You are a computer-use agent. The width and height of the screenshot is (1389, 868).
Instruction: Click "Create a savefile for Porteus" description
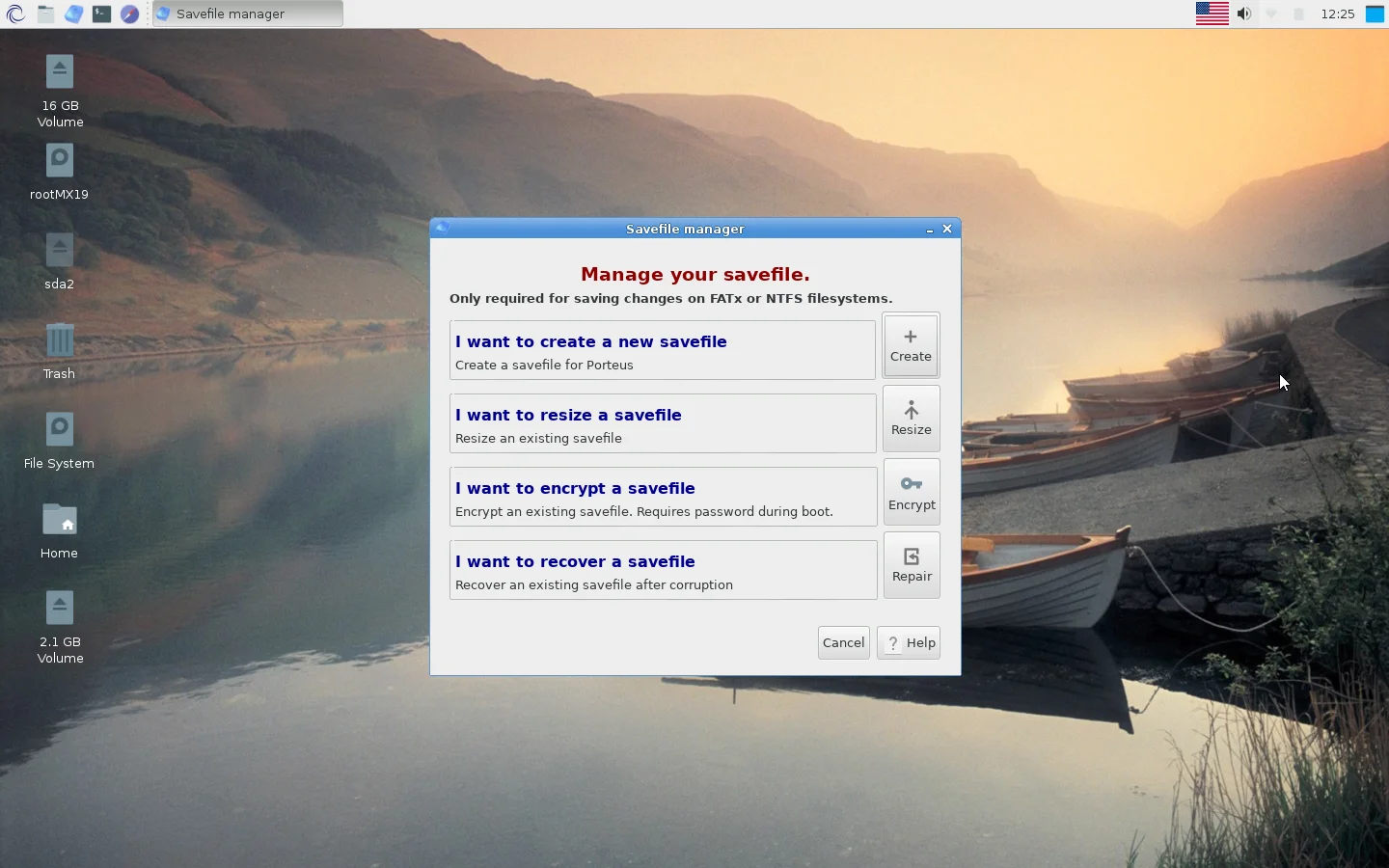pyautogui.click(x=544, y=365)
